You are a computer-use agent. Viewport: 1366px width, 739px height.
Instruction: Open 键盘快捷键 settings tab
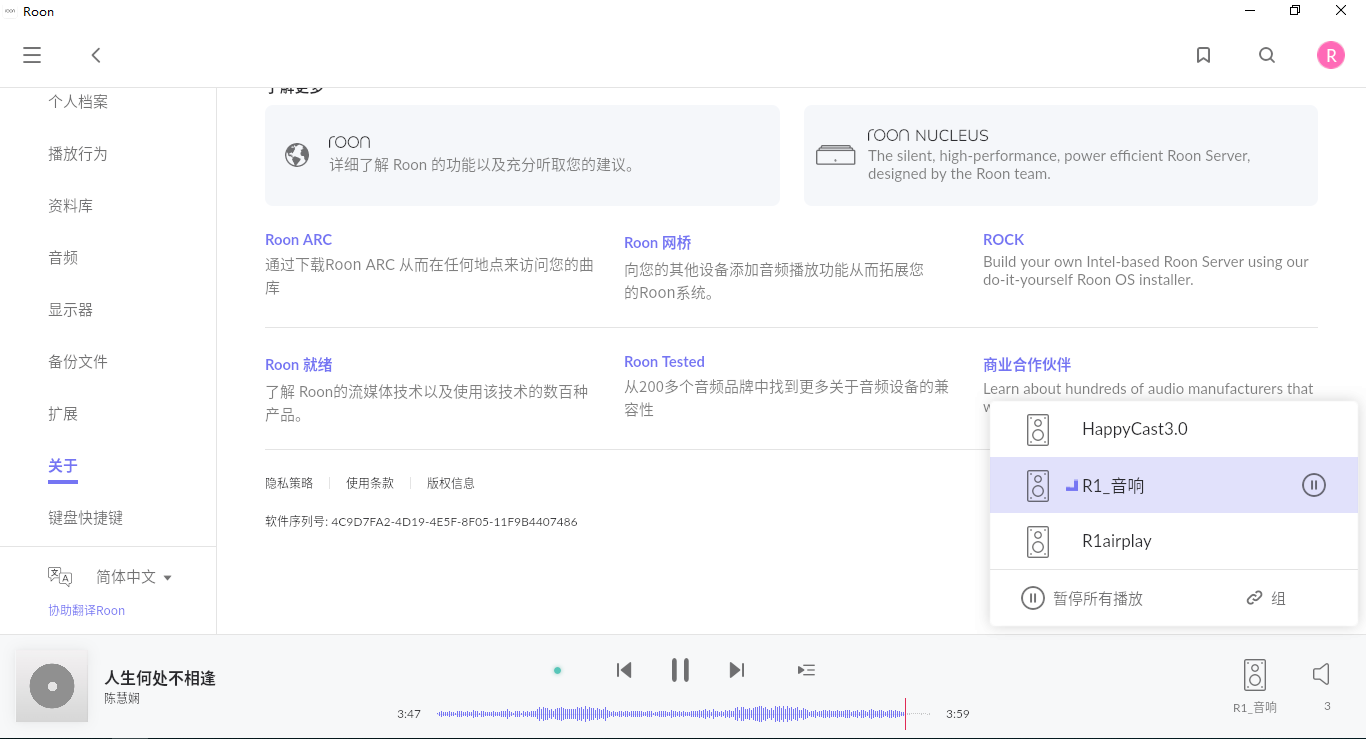tap(86, 518)
